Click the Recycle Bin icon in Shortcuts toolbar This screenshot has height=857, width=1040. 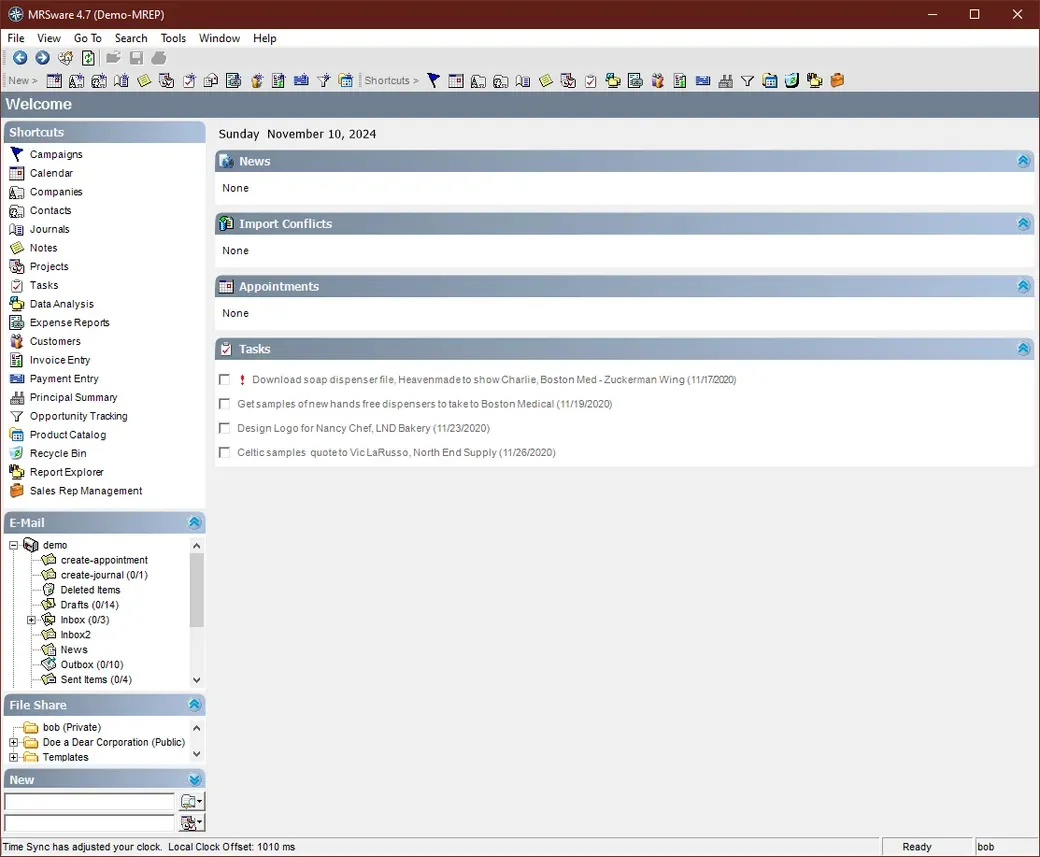[792, 81]
